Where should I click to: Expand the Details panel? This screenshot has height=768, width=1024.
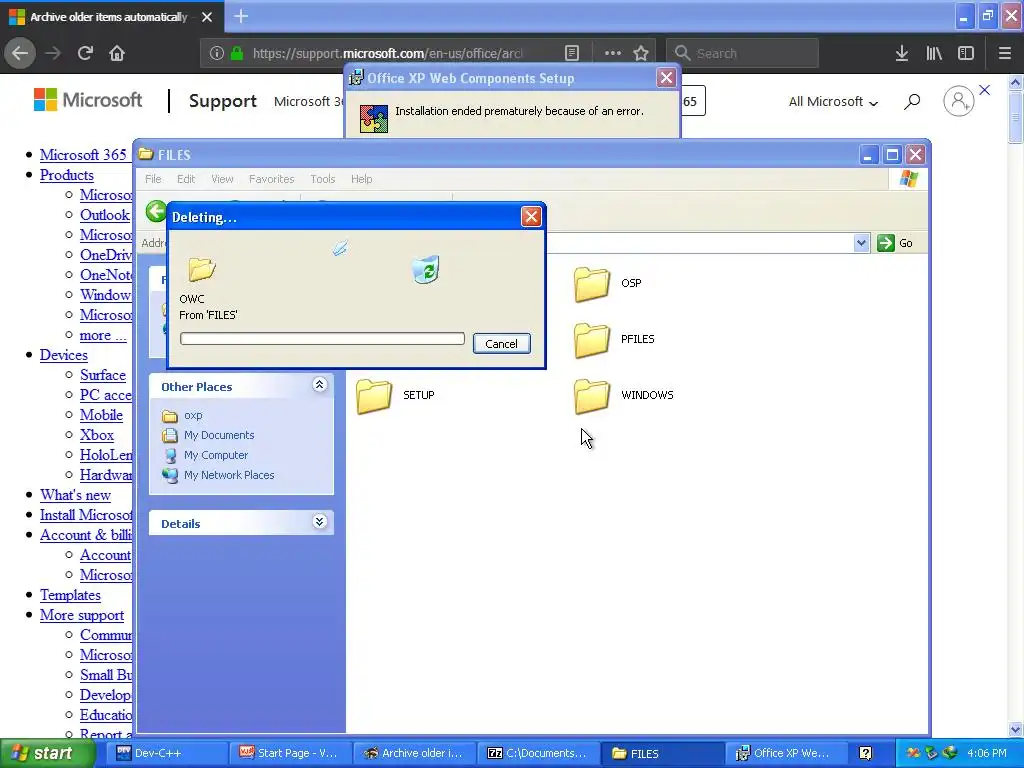(x=319, y=522)
